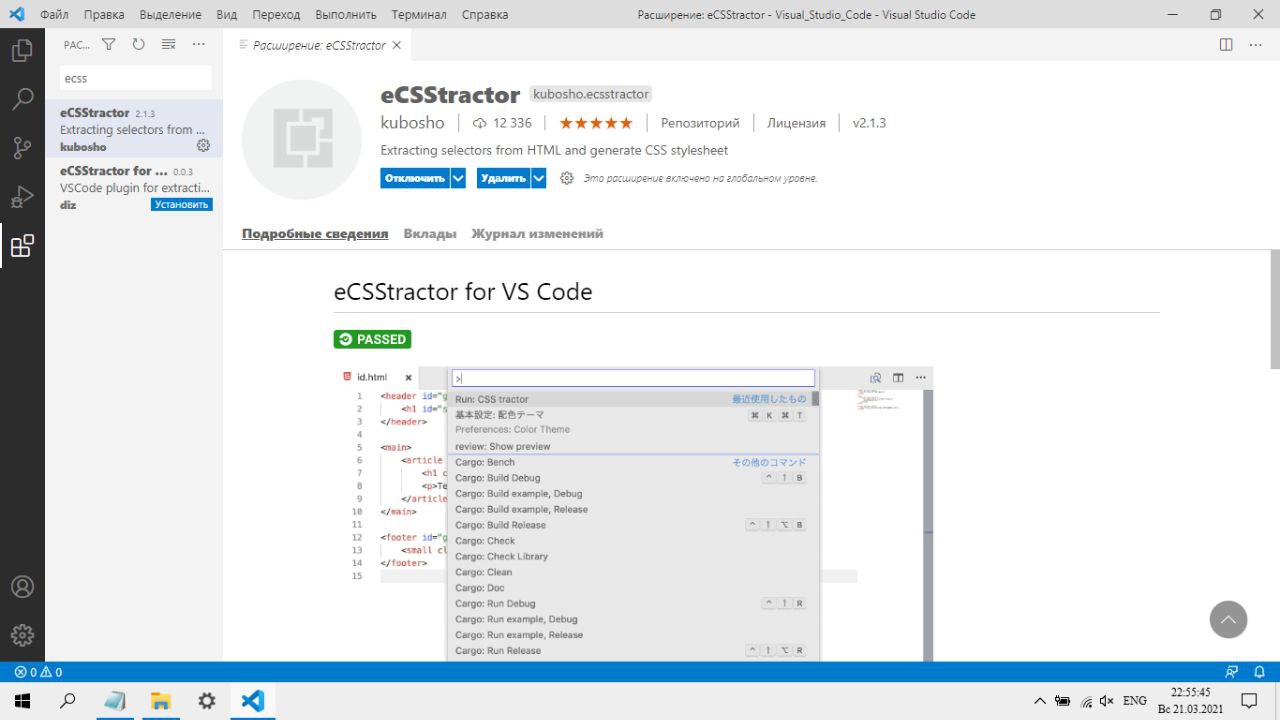Open gear menu for eCSStractor list item

coord(203,146)
